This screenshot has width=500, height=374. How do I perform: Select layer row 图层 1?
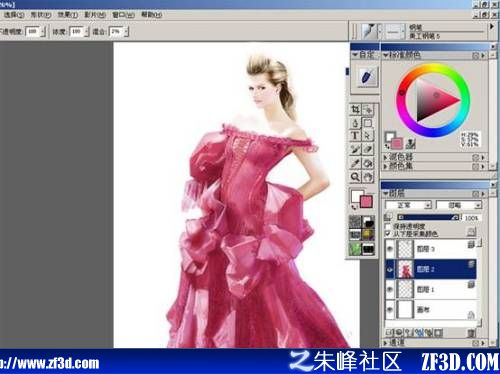[430, 289]
